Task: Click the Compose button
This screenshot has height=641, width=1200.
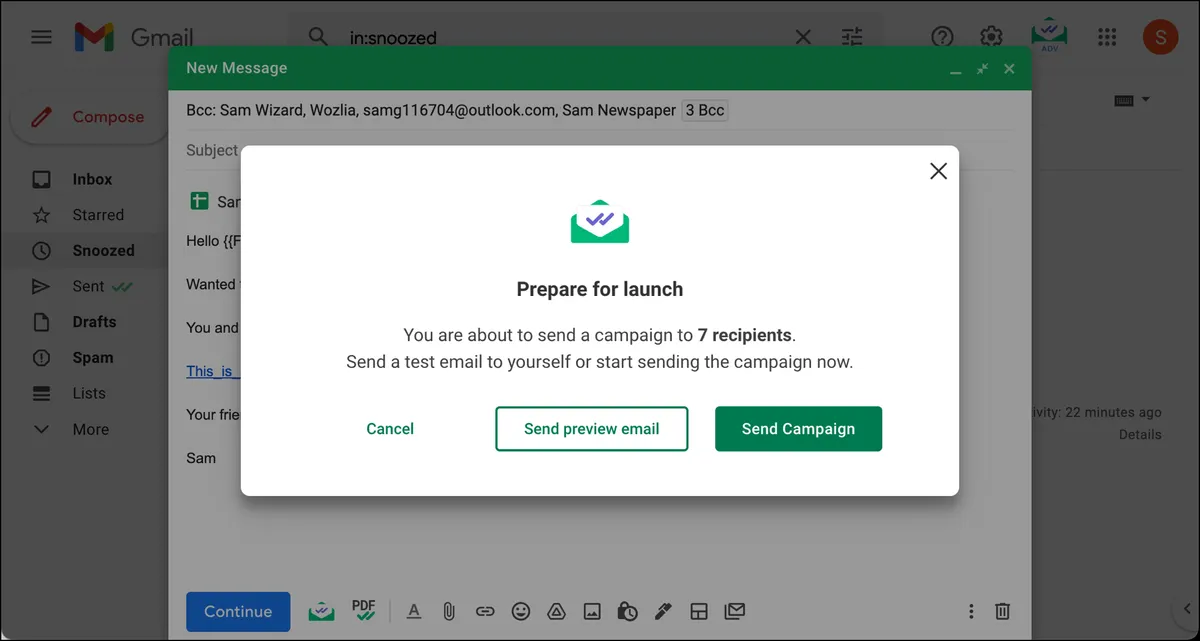Action: [88, 117]
